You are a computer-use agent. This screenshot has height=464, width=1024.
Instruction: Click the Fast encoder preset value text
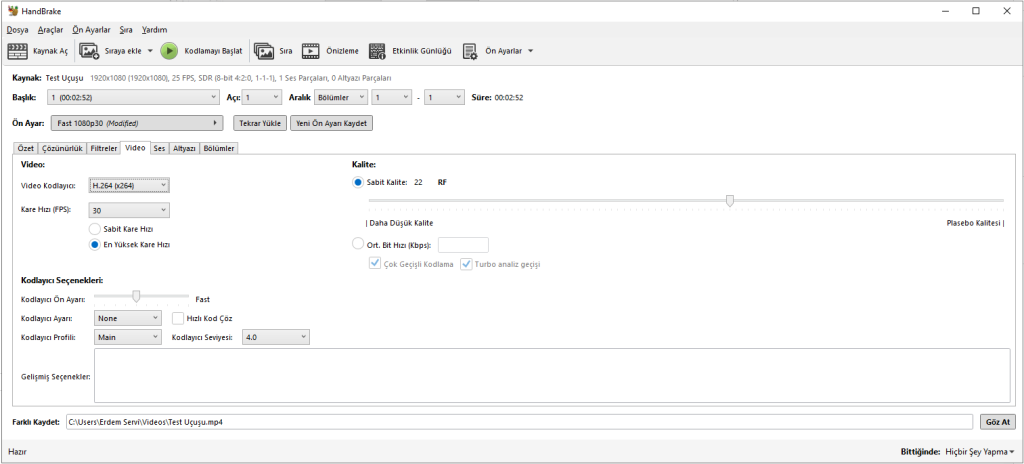(x=202, y=299)
